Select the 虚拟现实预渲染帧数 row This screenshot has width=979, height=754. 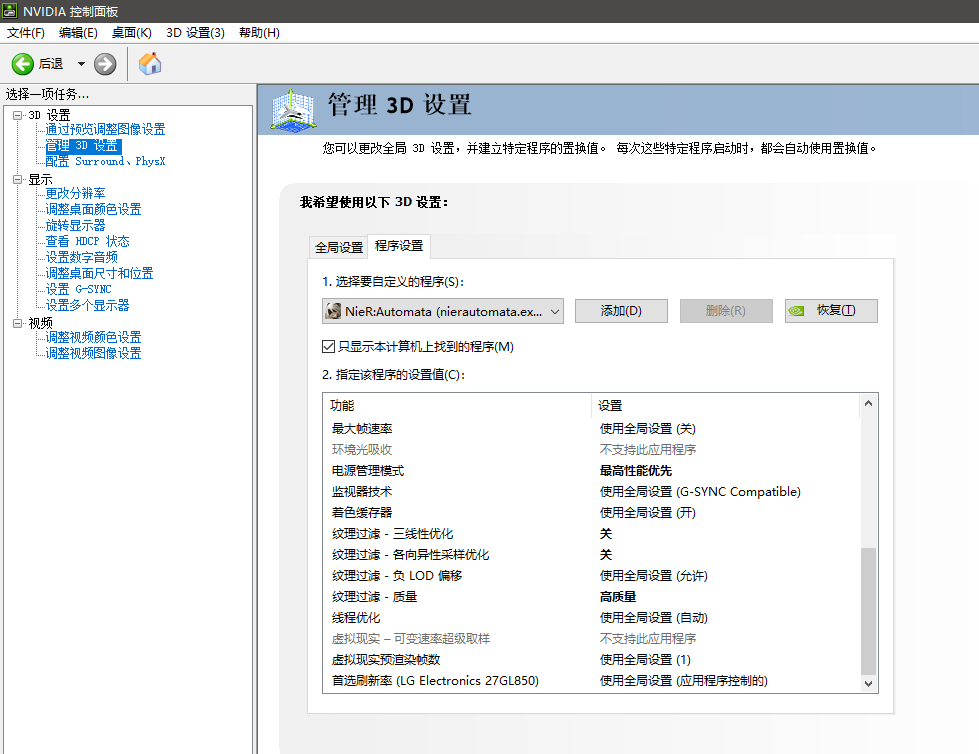click(591, 660)
